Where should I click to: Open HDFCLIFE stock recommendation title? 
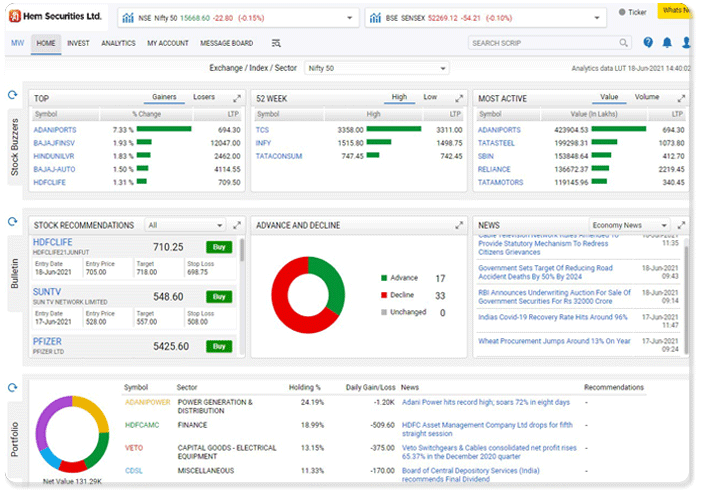click(x=52, y=242)
